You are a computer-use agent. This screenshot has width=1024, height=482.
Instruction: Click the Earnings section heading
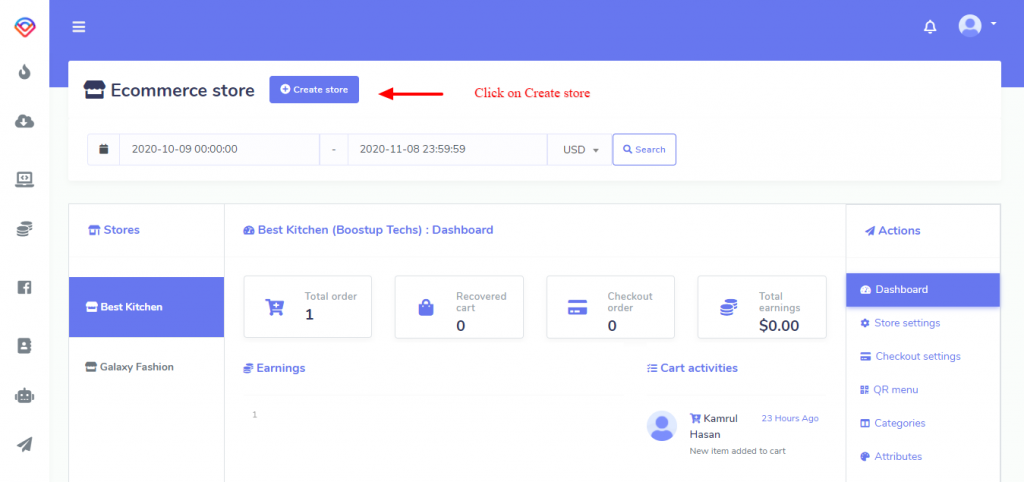pos(274,368)
